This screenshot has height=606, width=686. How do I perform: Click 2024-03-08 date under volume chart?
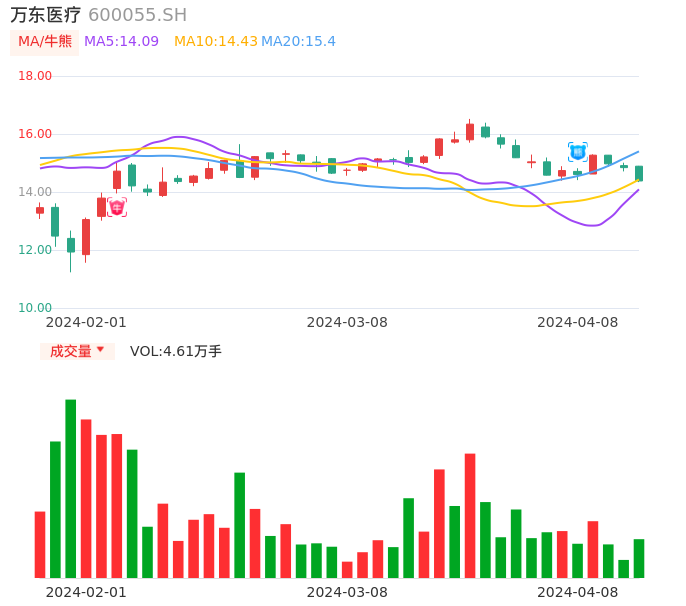tap(347, 592)
